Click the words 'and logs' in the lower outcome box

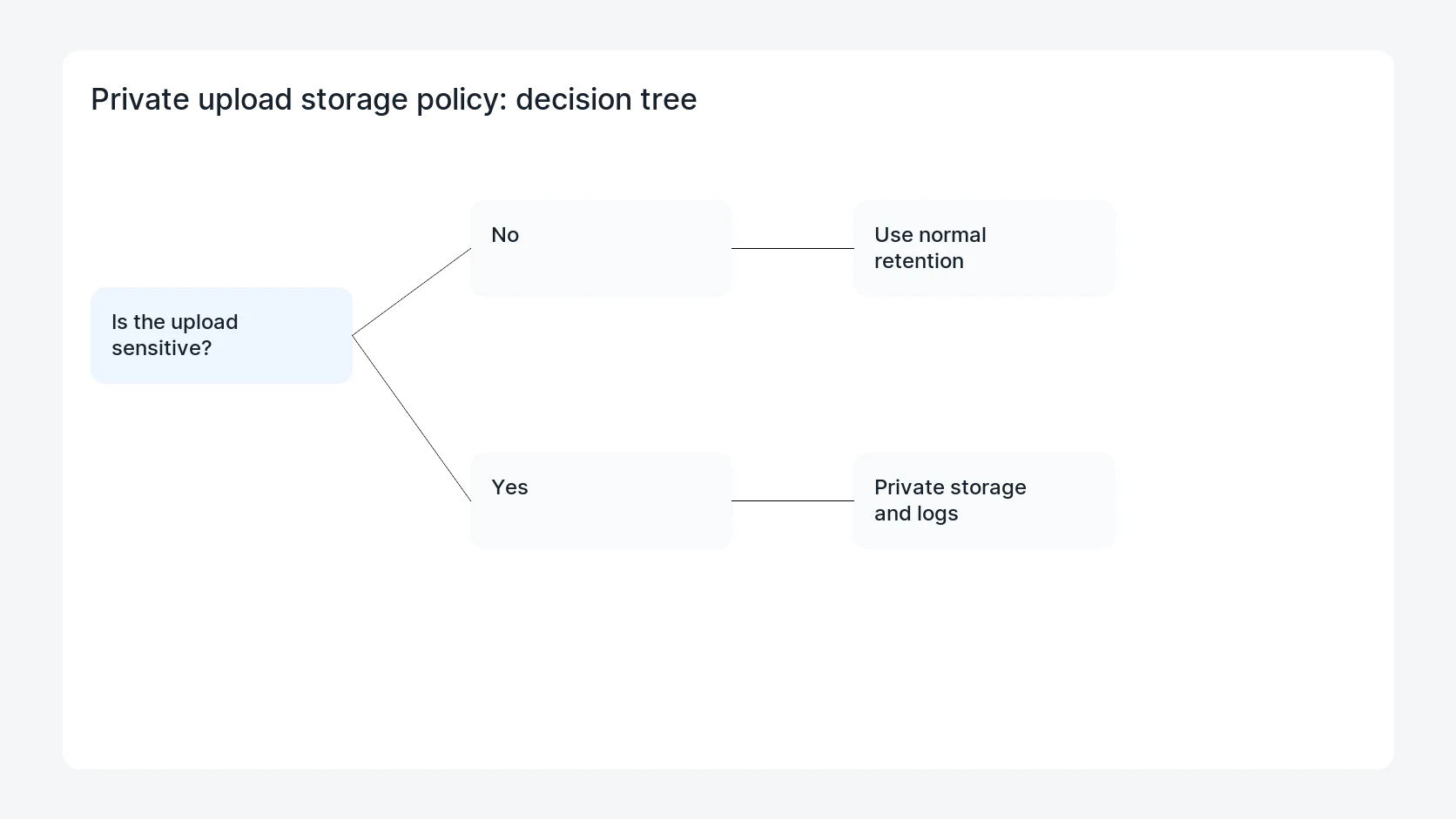click(916, 514)
